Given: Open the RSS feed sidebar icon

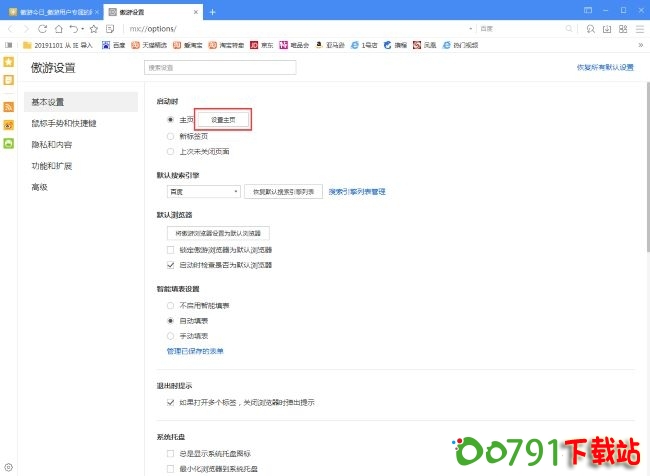Looking at the screenshot, I should click(x=9, y=107).
